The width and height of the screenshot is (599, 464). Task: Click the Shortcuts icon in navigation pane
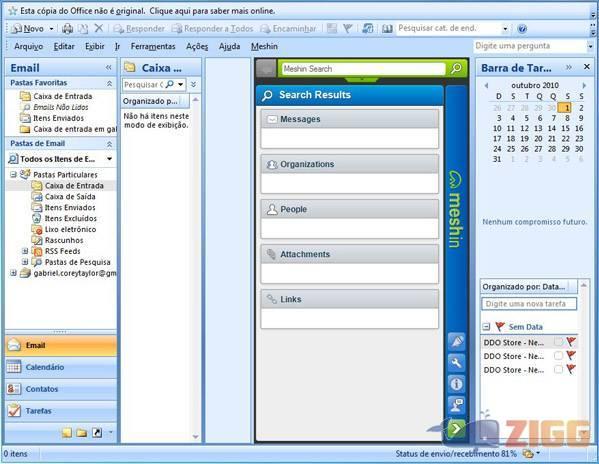click(97, 432)
